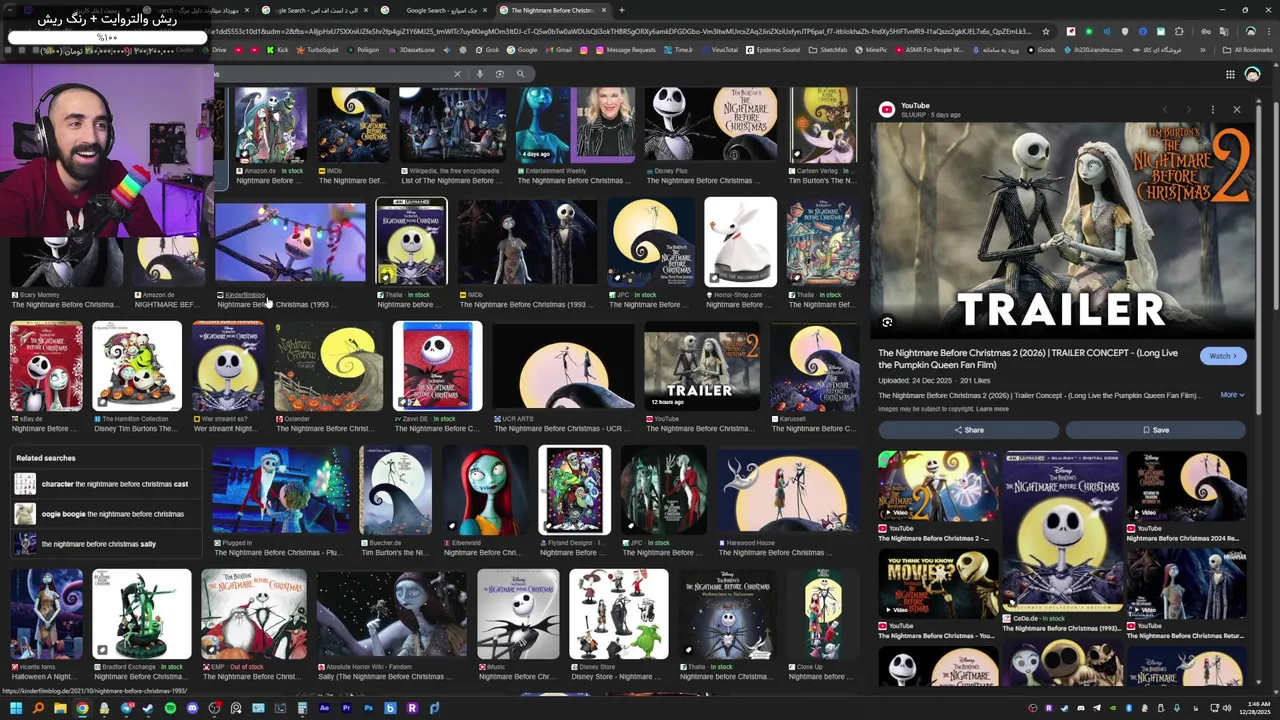Open the Google apps grid
The height and width of the screenshot is (720, 1280).
coord(1230,74)
